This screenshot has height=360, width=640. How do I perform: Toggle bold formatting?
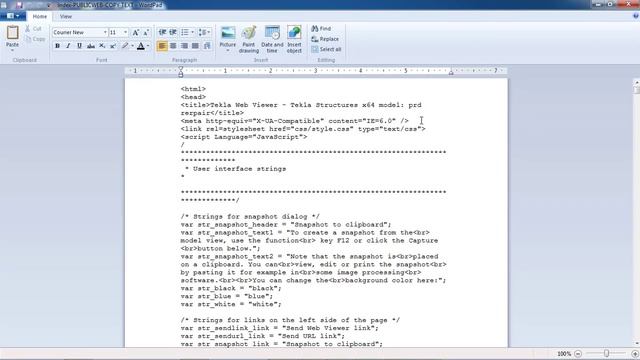click(58, 46)
